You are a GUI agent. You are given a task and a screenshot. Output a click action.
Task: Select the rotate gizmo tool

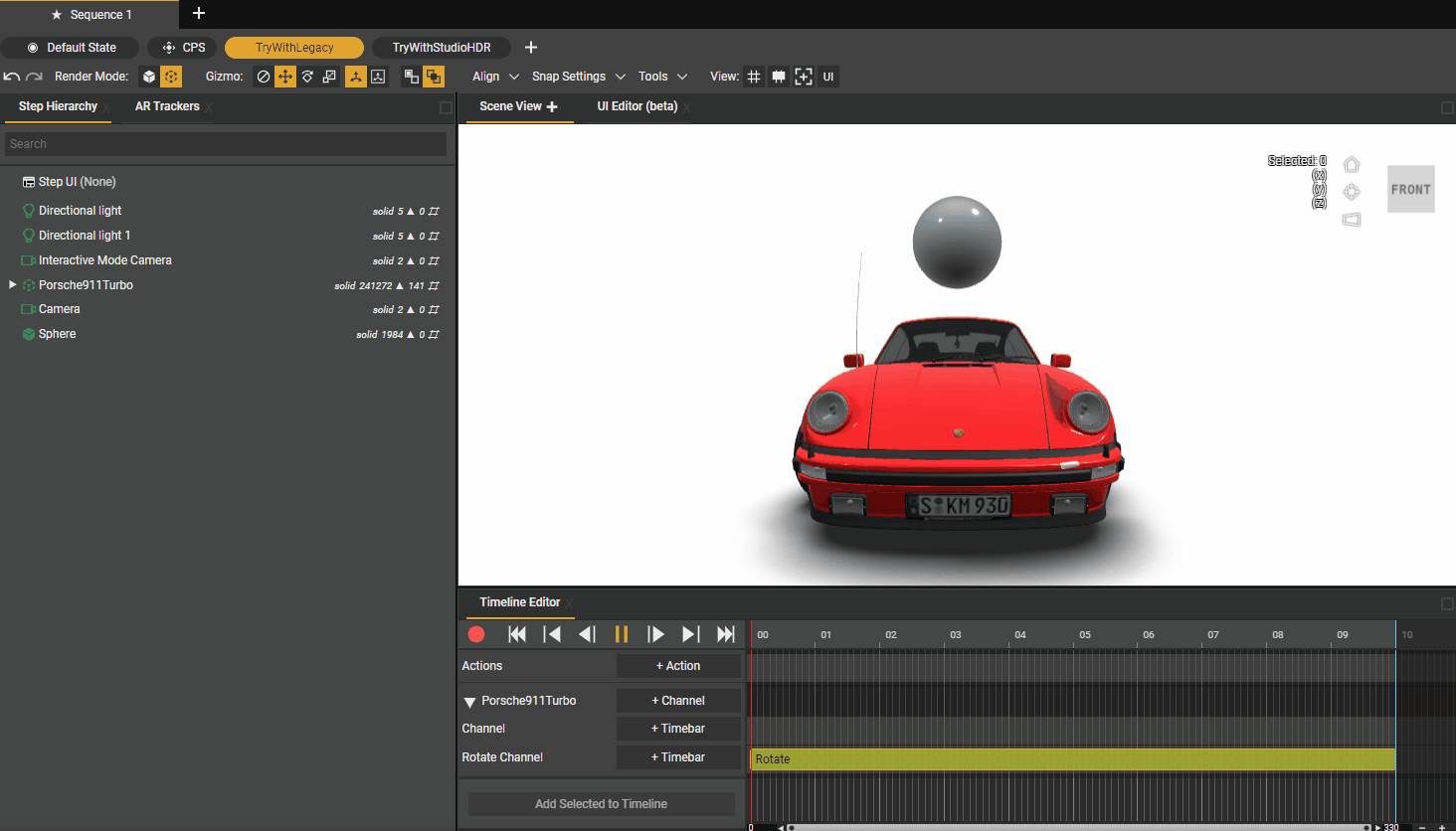307,77
